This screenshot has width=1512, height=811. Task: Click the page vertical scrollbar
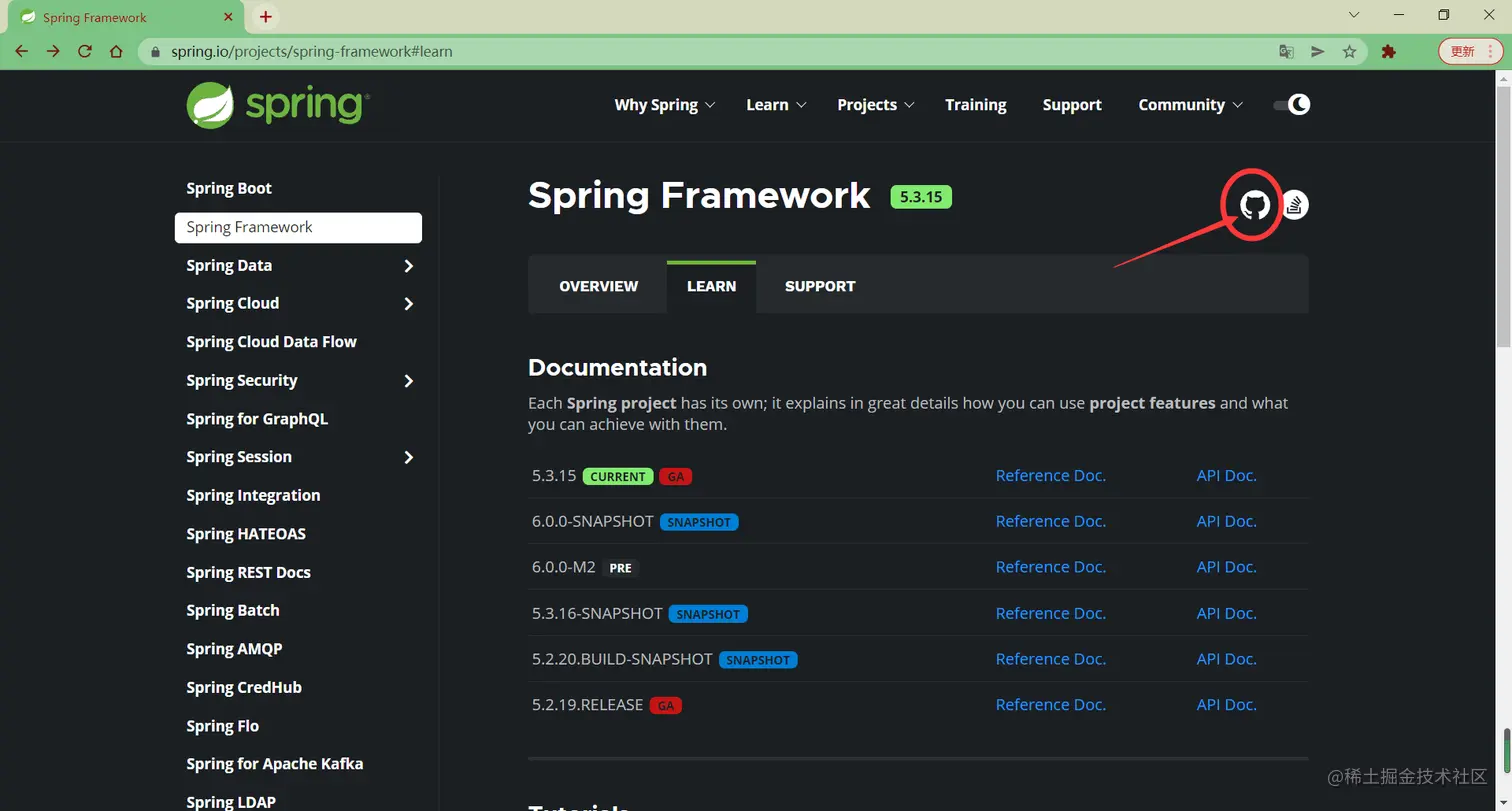click(1504, 215)
